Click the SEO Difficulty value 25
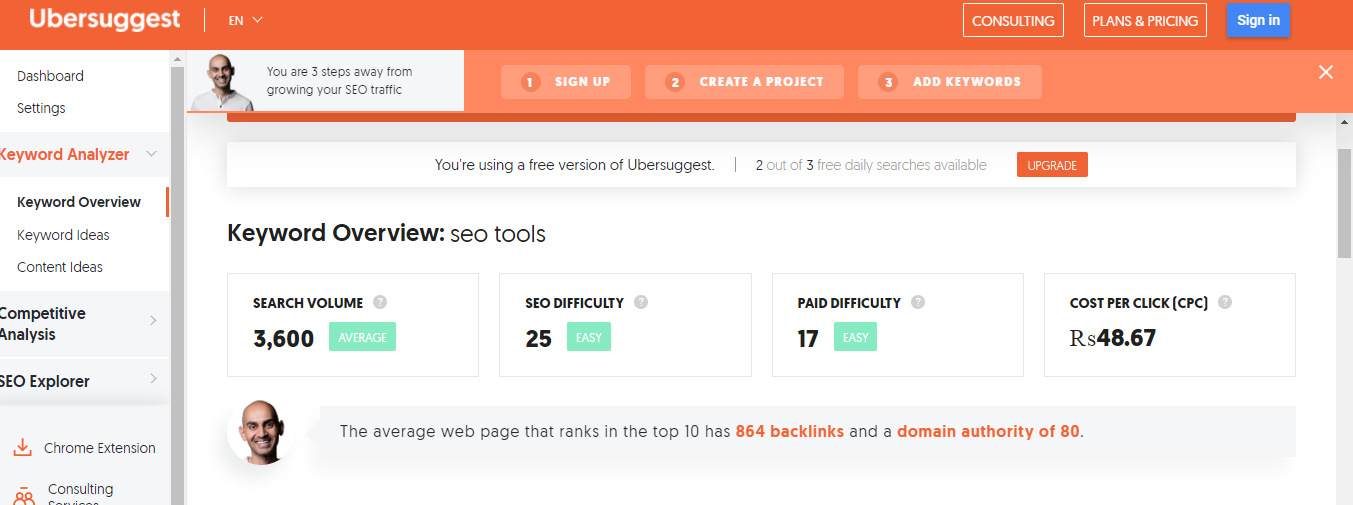1353x505 pixels. [538, 339]
